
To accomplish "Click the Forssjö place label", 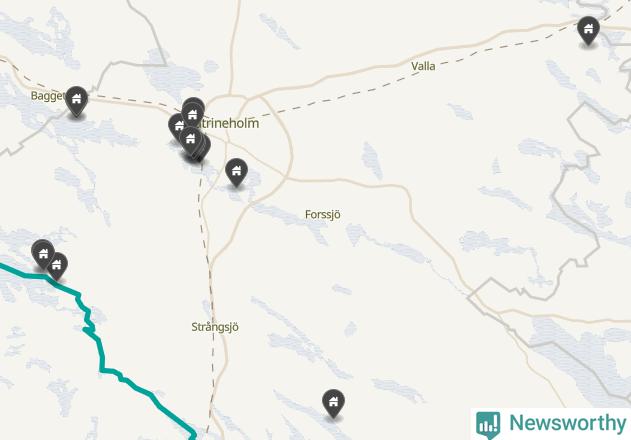I will 323,215.
